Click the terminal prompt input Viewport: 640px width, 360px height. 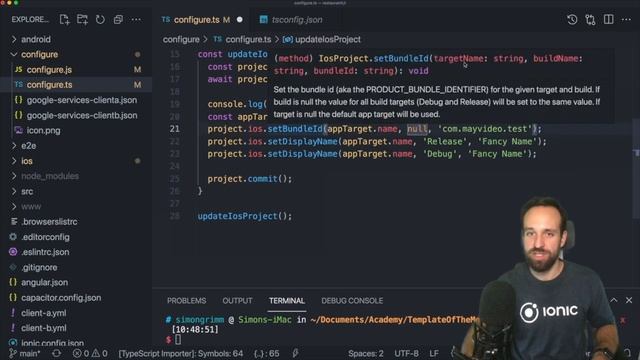coord(178,339)
